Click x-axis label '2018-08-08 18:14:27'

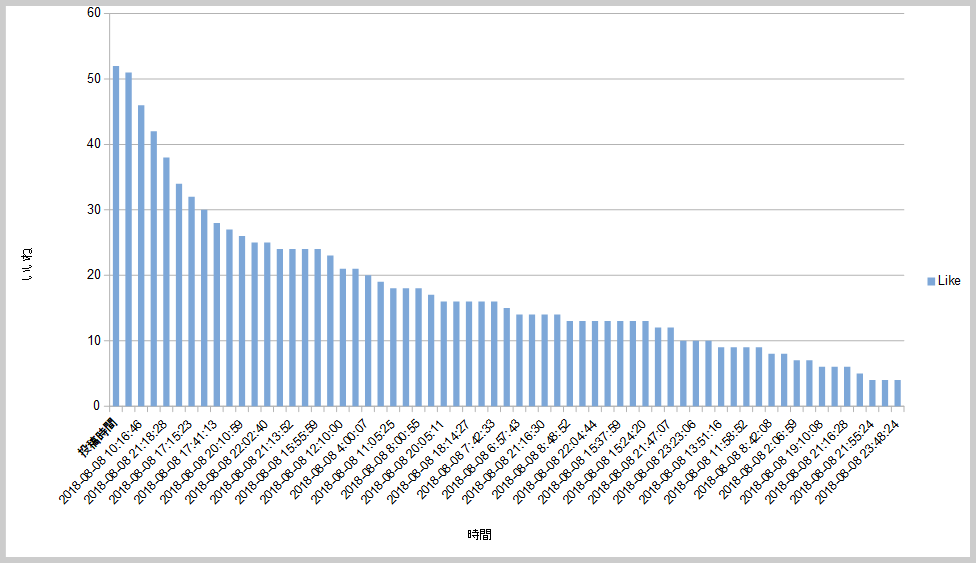[x=428, y=461]
